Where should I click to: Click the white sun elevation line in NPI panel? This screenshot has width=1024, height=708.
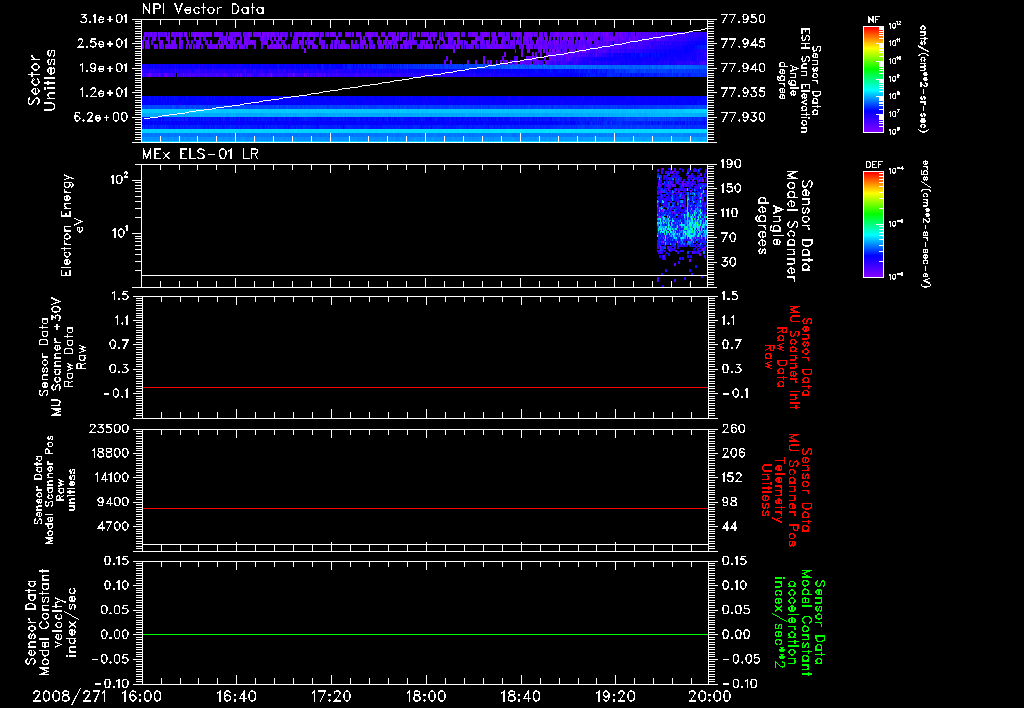pos(424,74)
